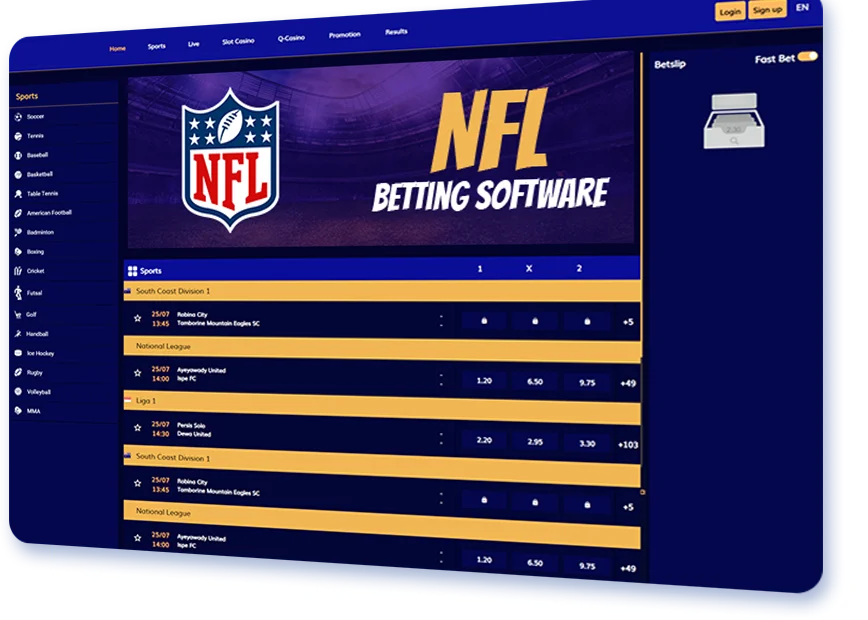Click the flag icon next to Liga 1
Image resolution: width=868 pixels, height=620 pixels.
coord(128,400)
